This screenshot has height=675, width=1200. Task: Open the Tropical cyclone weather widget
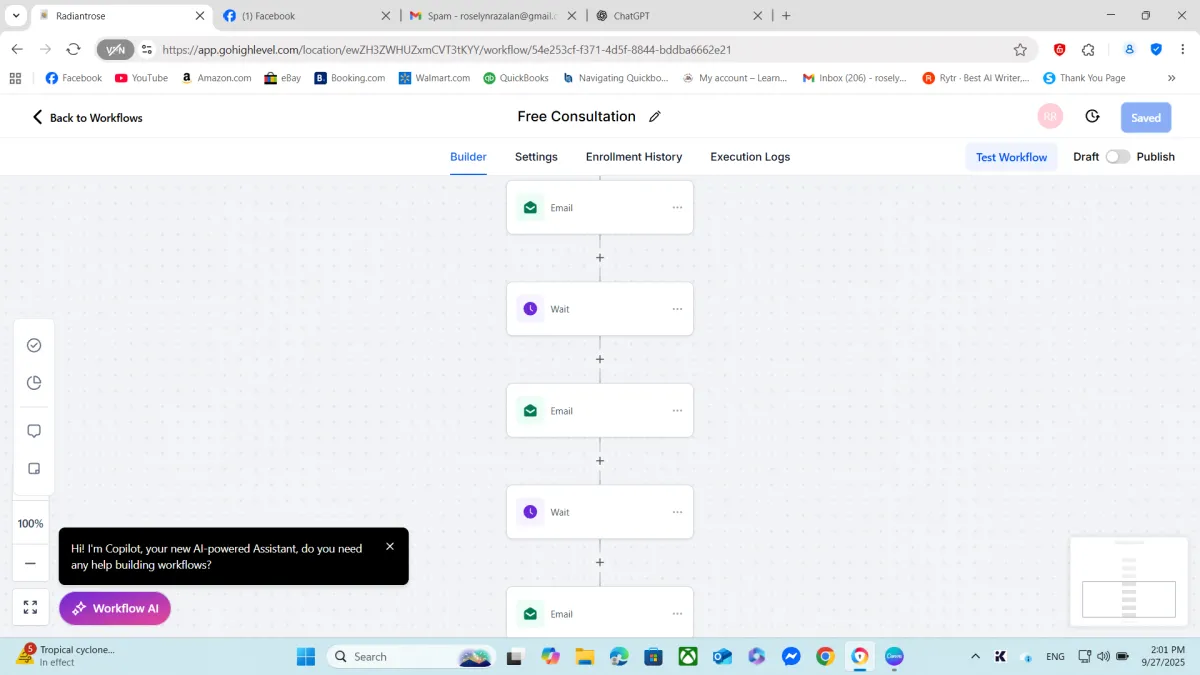pyautogui.click(x=66, y=656)
